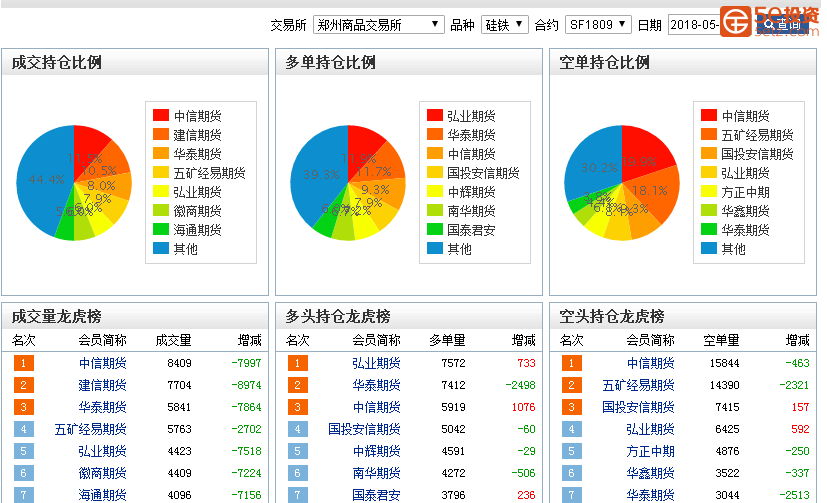Open 弘业期货 link in 空头持仓龙虎榜 row 4
Viewport: 827px width, 503px height.
(x=650, y=429)
